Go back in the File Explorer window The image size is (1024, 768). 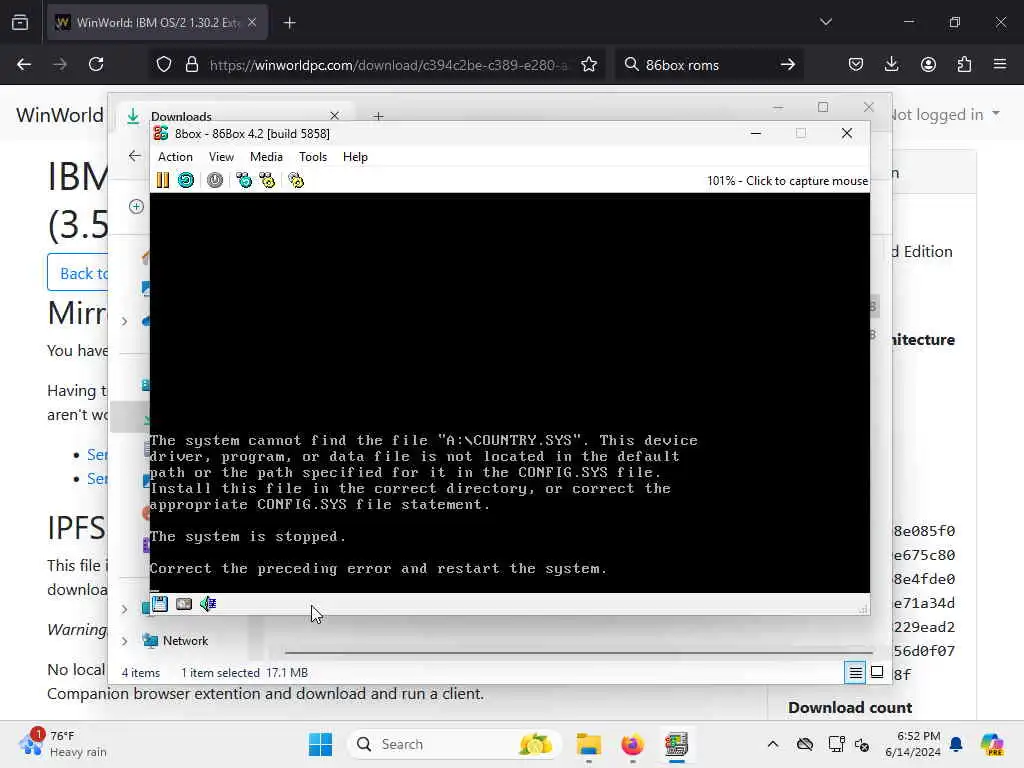tap(135, 155)
